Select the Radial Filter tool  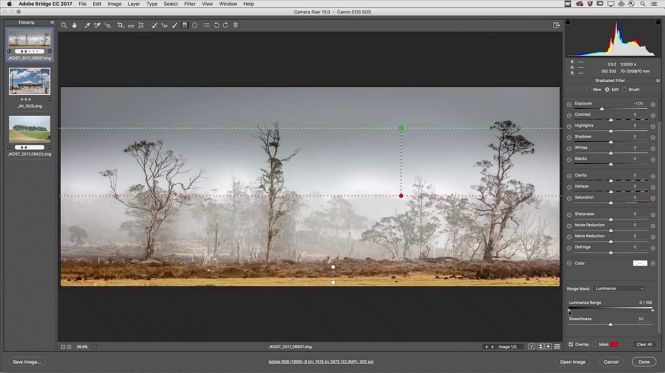point(195,25)
